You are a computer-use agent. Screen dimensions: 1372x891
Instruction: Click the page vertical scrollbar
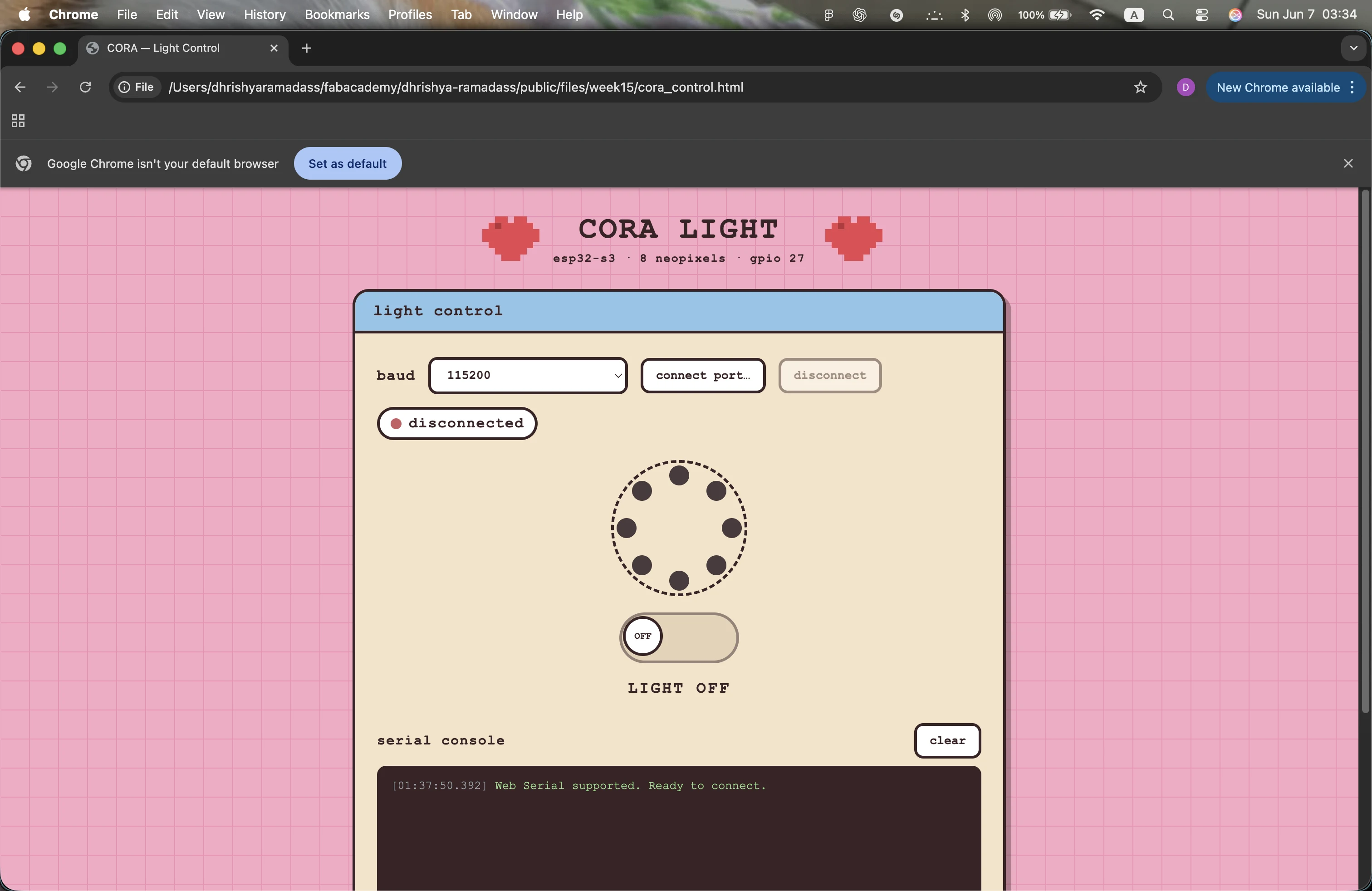(x=1364, y=452)
